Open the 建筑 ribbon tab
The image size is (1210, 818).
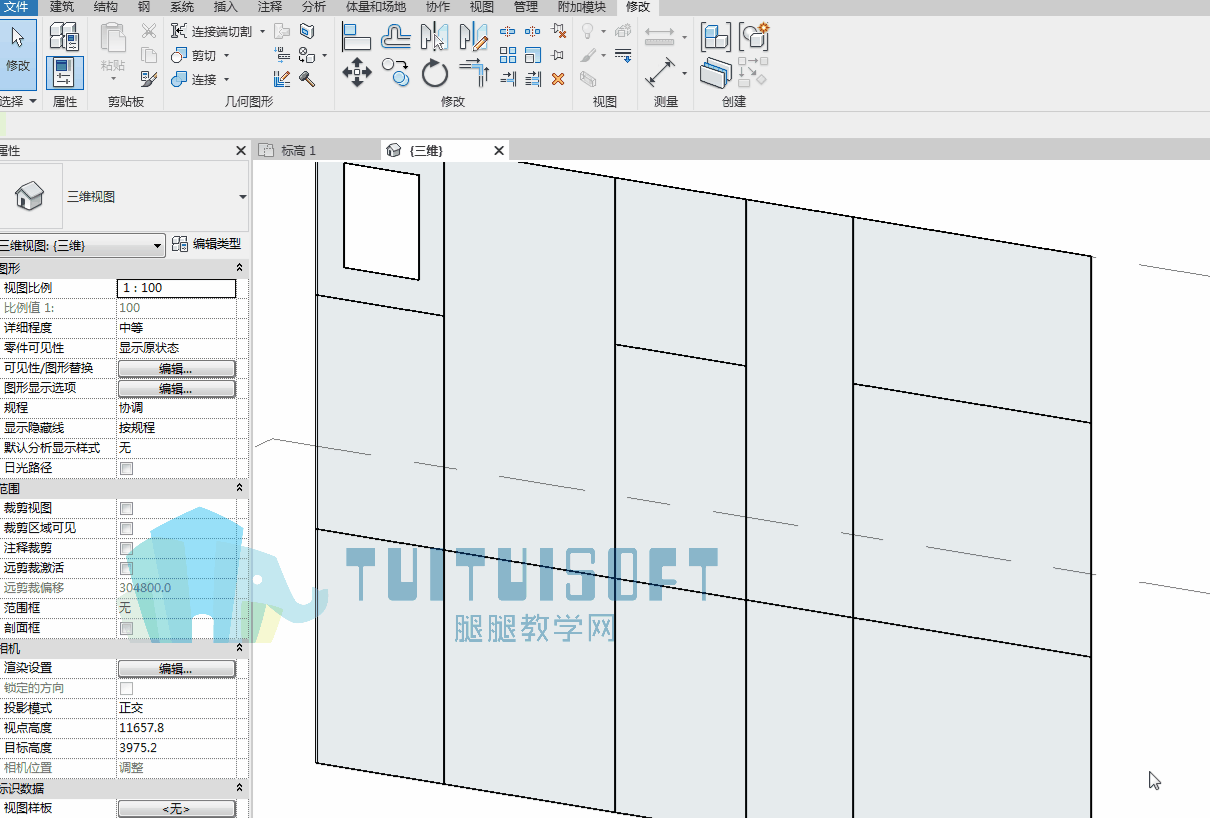[62, 7]
